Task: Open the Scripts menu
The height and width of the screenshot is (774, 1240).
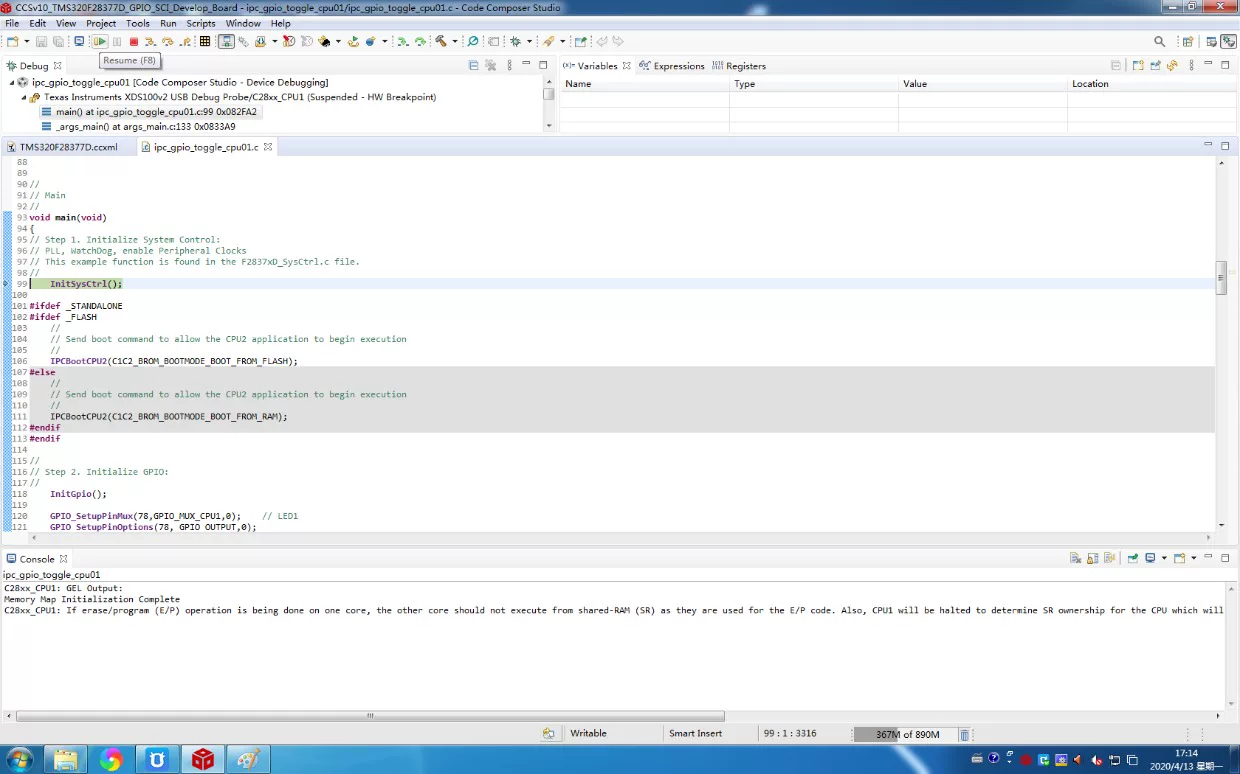Action: [201, 23]
